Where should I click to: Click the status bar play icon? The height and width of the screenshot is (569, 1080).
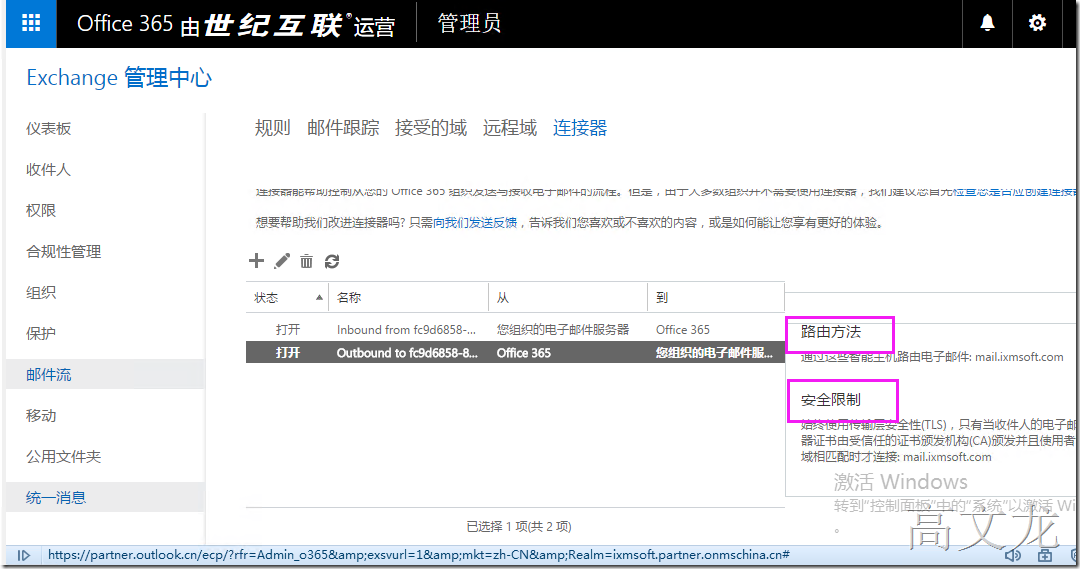click(x=23, y=555)
